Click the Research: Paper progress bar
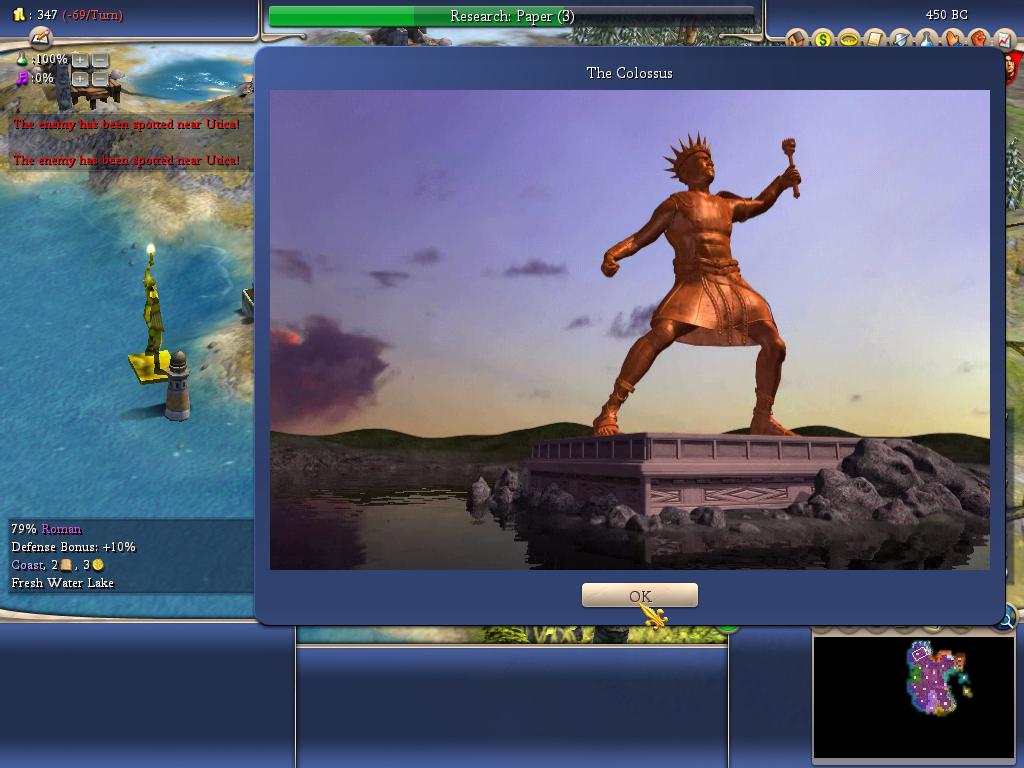The height and width of the screenshot is (768, 1024). tap(512, 16)
